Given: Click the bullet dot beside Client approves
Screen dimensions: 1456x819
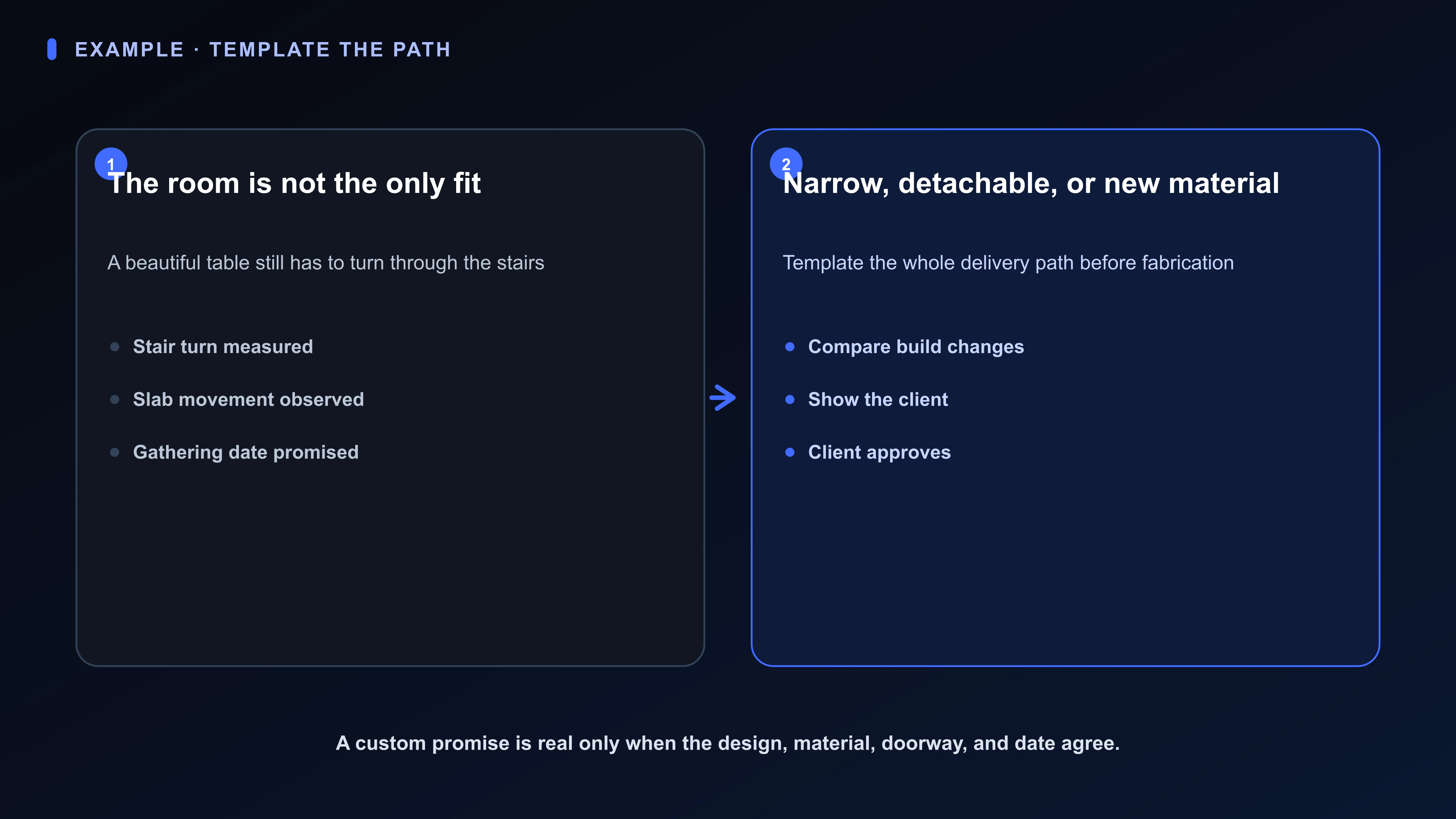Looking at the screenshot, I should pyautogui.click(x=790, y=452).
